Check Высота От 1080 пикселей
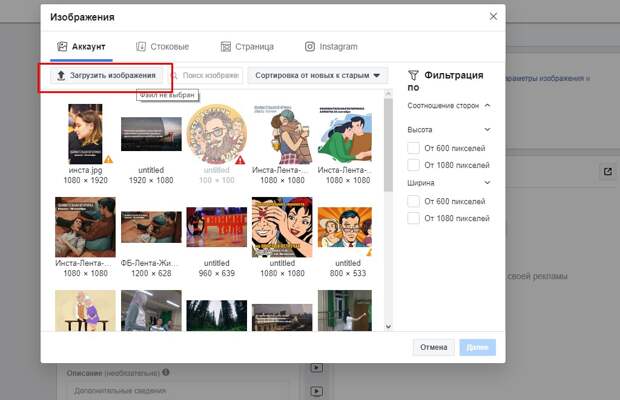 413,165
